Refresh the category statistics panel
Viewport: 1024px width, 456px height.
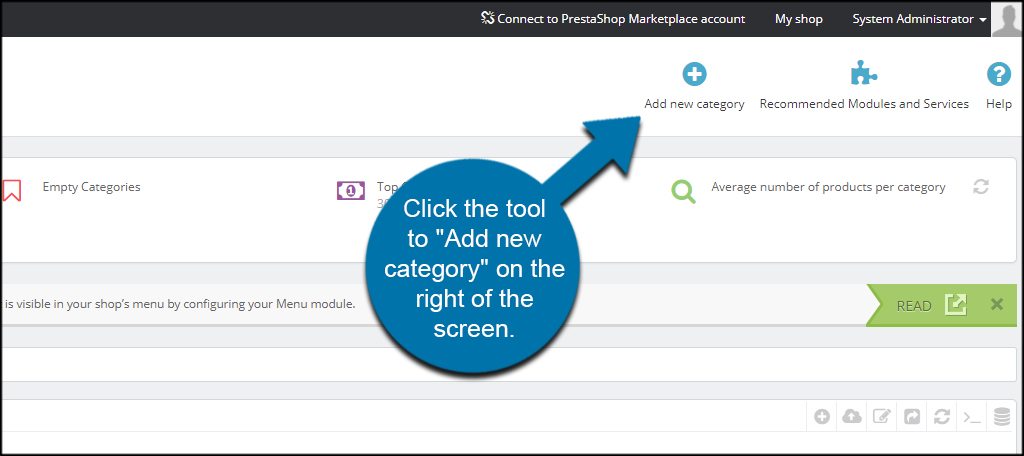(981, 187)
